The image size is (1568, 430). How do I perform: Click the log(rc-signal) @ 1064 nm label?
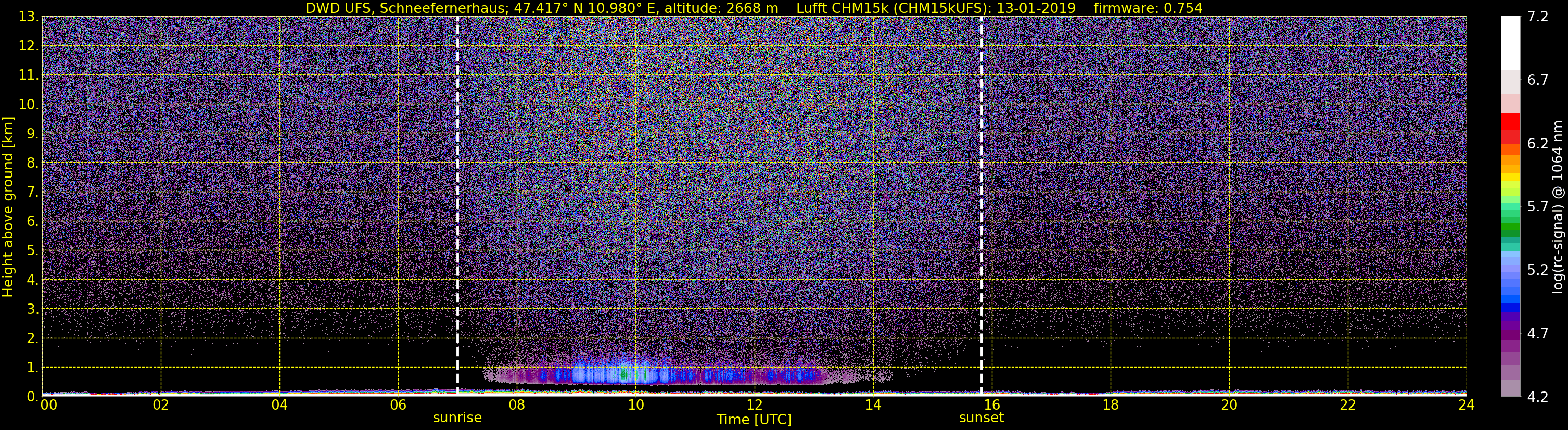click(1558, 207)
